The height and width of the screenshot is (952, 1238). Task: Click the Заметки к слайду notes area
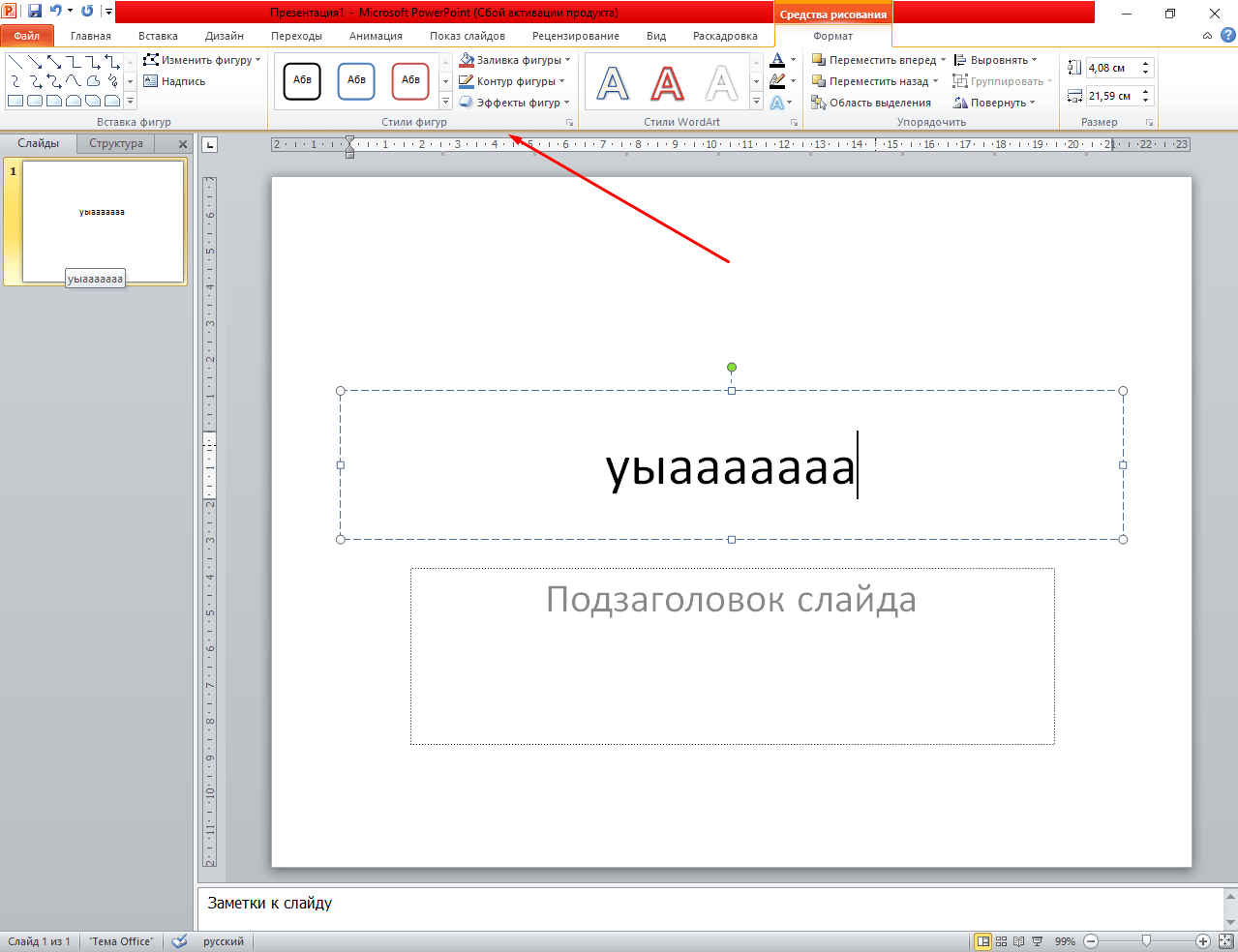(710, 908)
